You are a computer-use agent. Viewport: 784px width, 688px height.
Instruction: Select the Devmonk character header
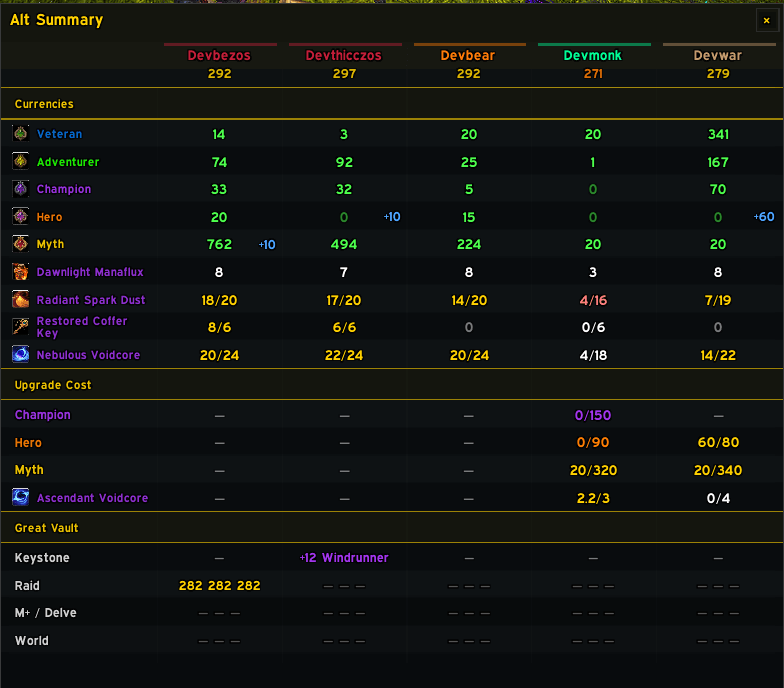pyautogui.click(x=592, y=56)
